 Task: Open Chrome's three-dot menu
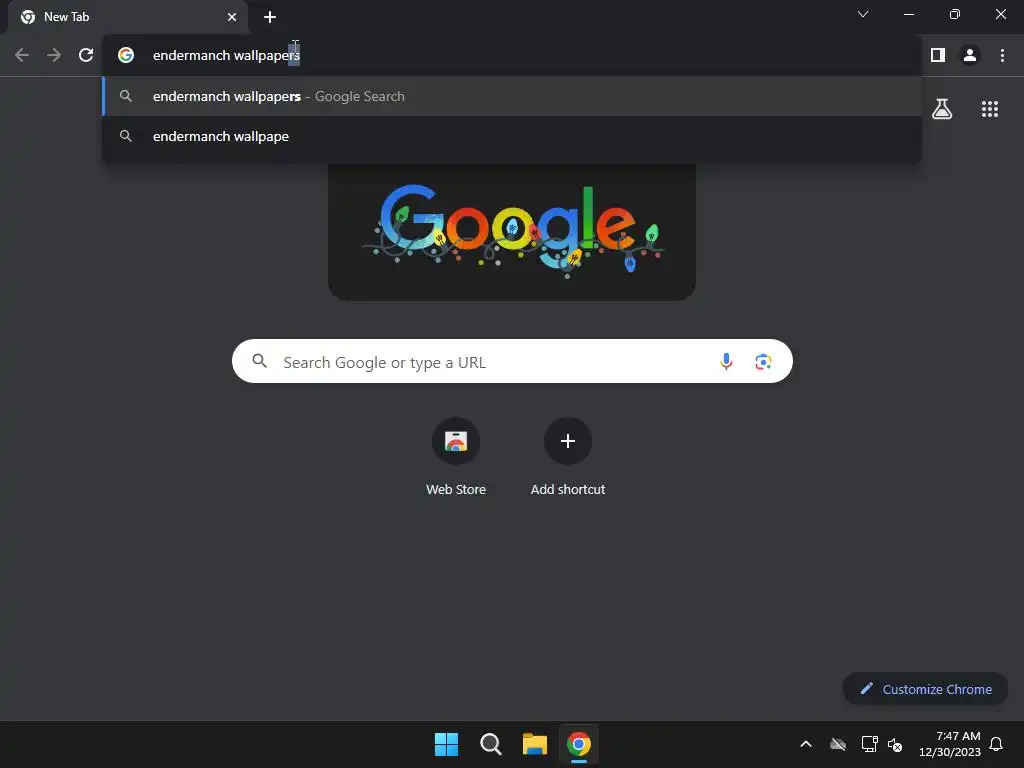click(1002, 56)
